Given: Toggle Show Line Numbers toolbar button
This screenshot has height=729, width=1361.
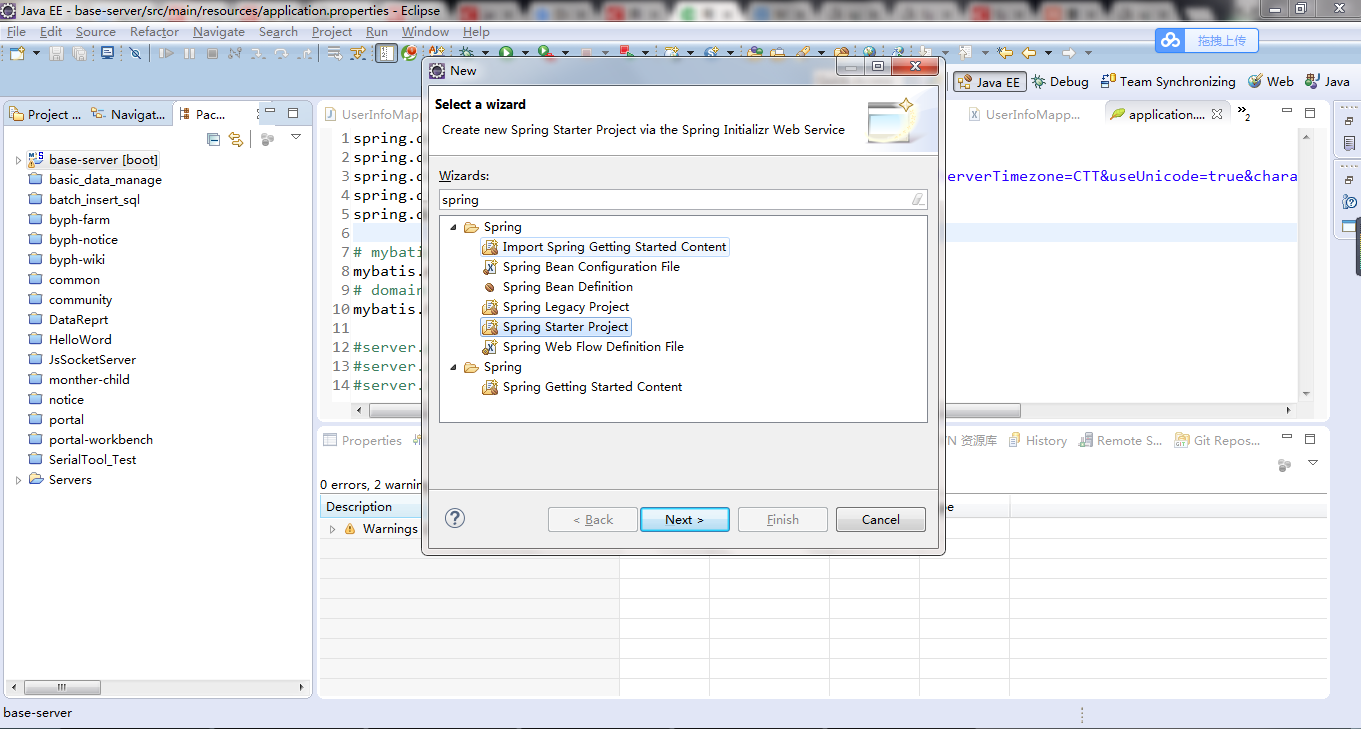Looking at the screenshot, I should pyautogui.click(x=387, y=52).
